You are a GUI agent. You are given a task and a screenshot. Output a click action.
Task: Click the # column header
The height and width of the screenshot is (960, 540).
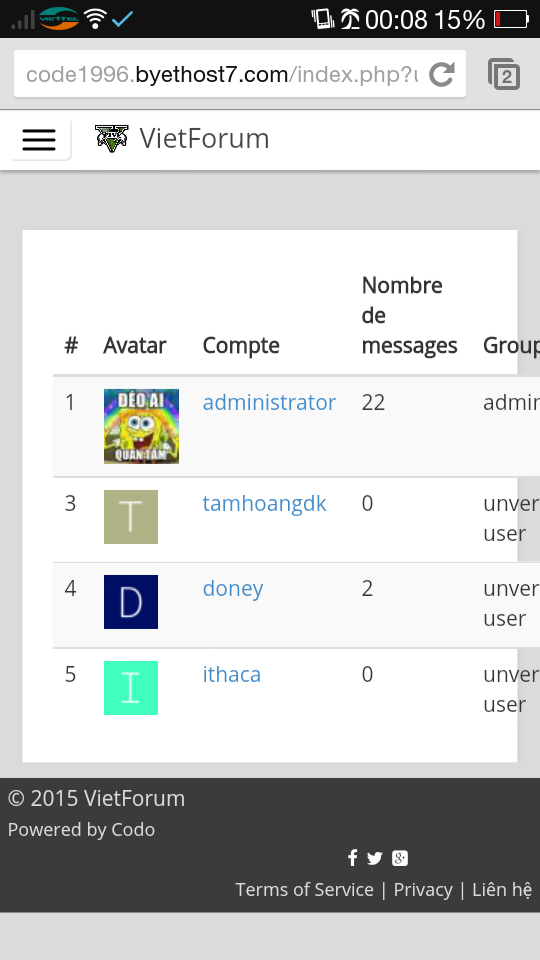tap(71, 345)
